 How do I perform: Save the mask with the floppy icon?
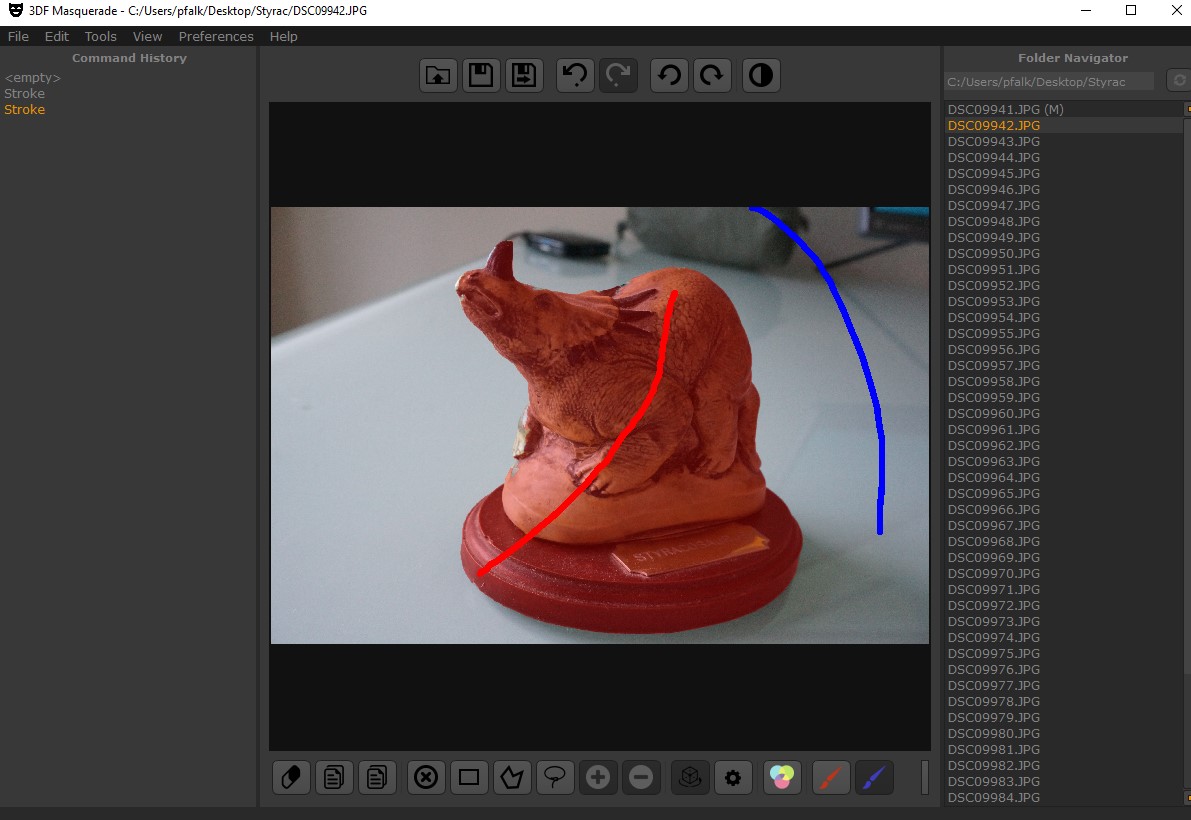click(x=481, y=76)
